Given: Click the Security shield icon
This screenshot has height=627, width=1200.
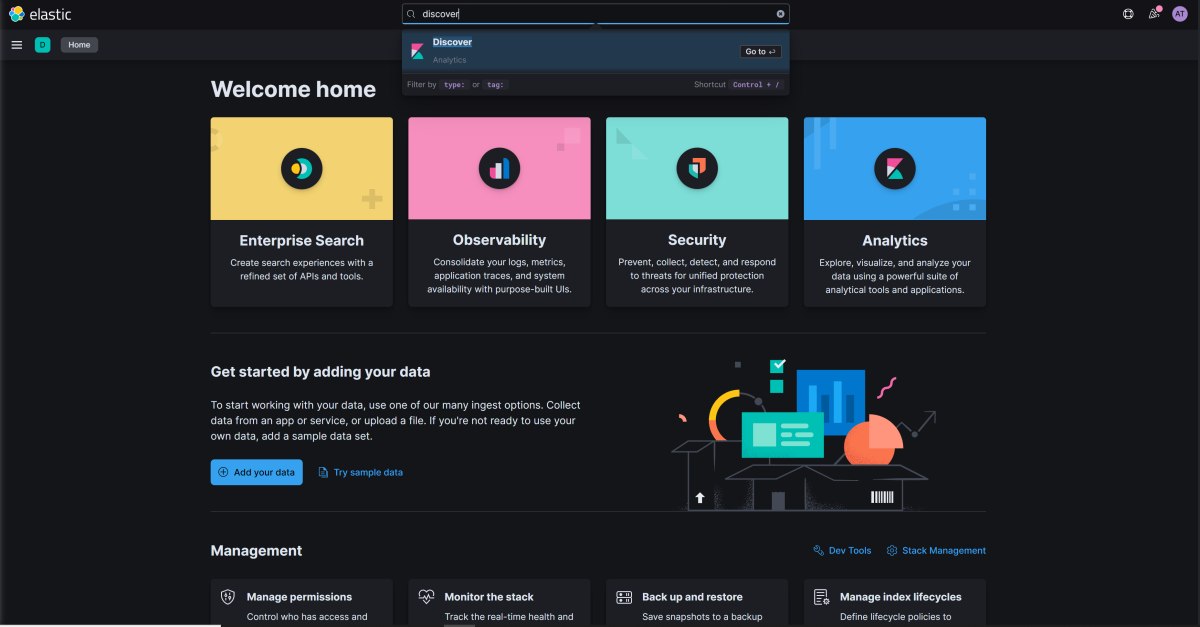Looking at the screenshot, I should [x=697, y=168].
